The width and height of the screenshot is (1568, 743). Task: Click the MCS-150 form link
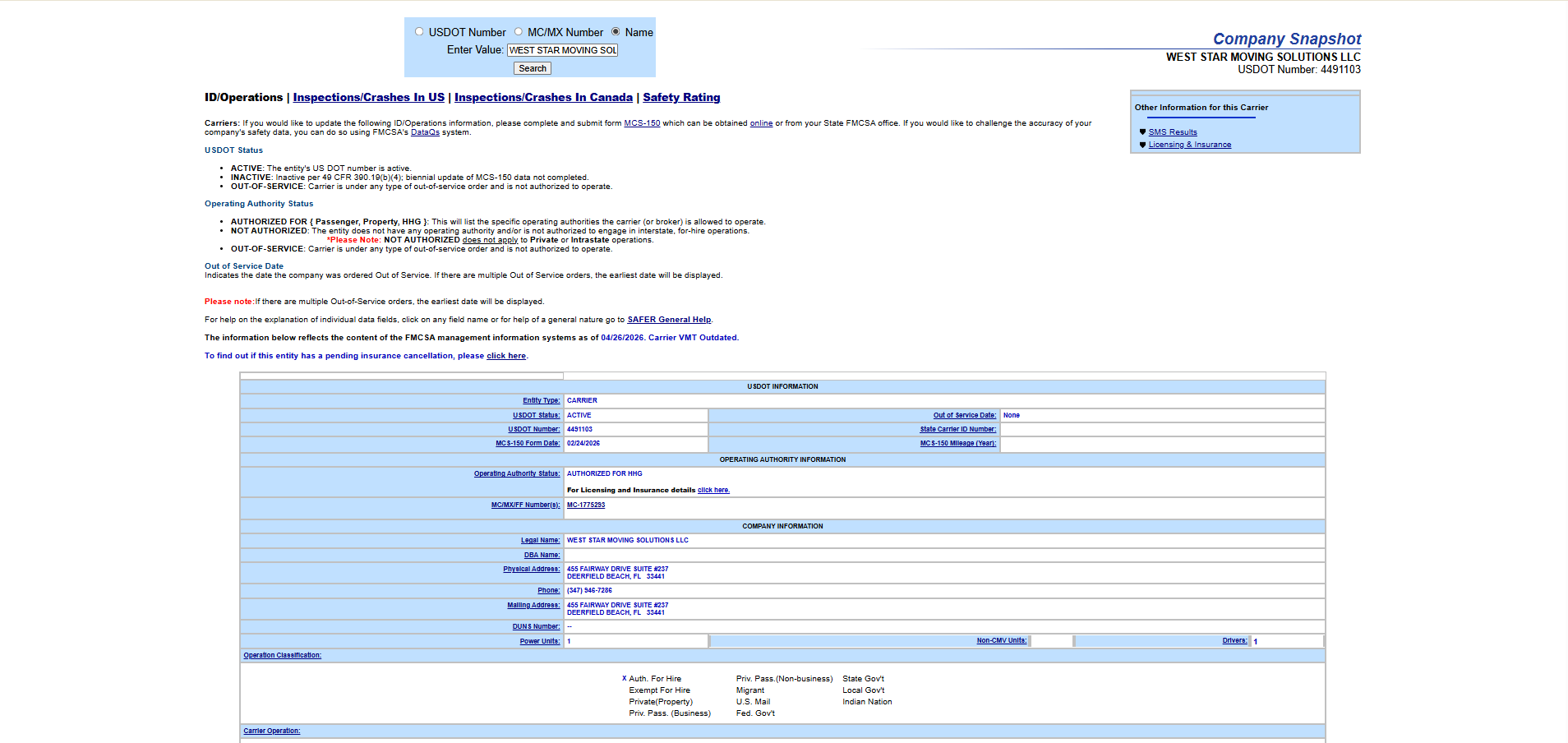tap(642, 123)
